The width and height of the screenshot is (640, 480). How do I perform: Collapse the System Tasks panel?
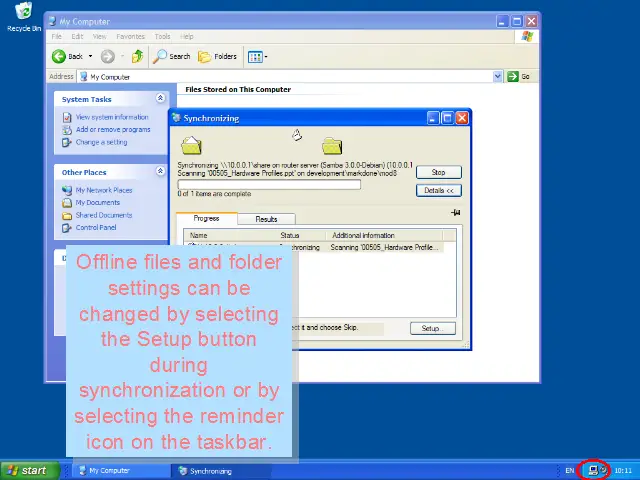160,98
